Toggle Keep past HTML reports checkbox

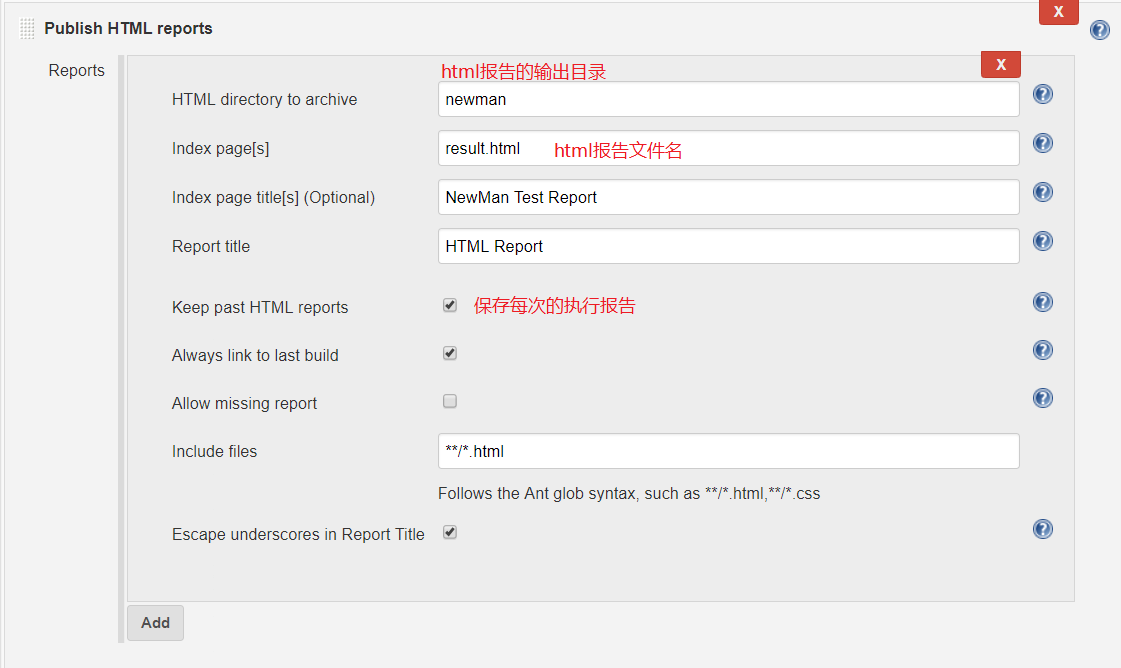450,305
